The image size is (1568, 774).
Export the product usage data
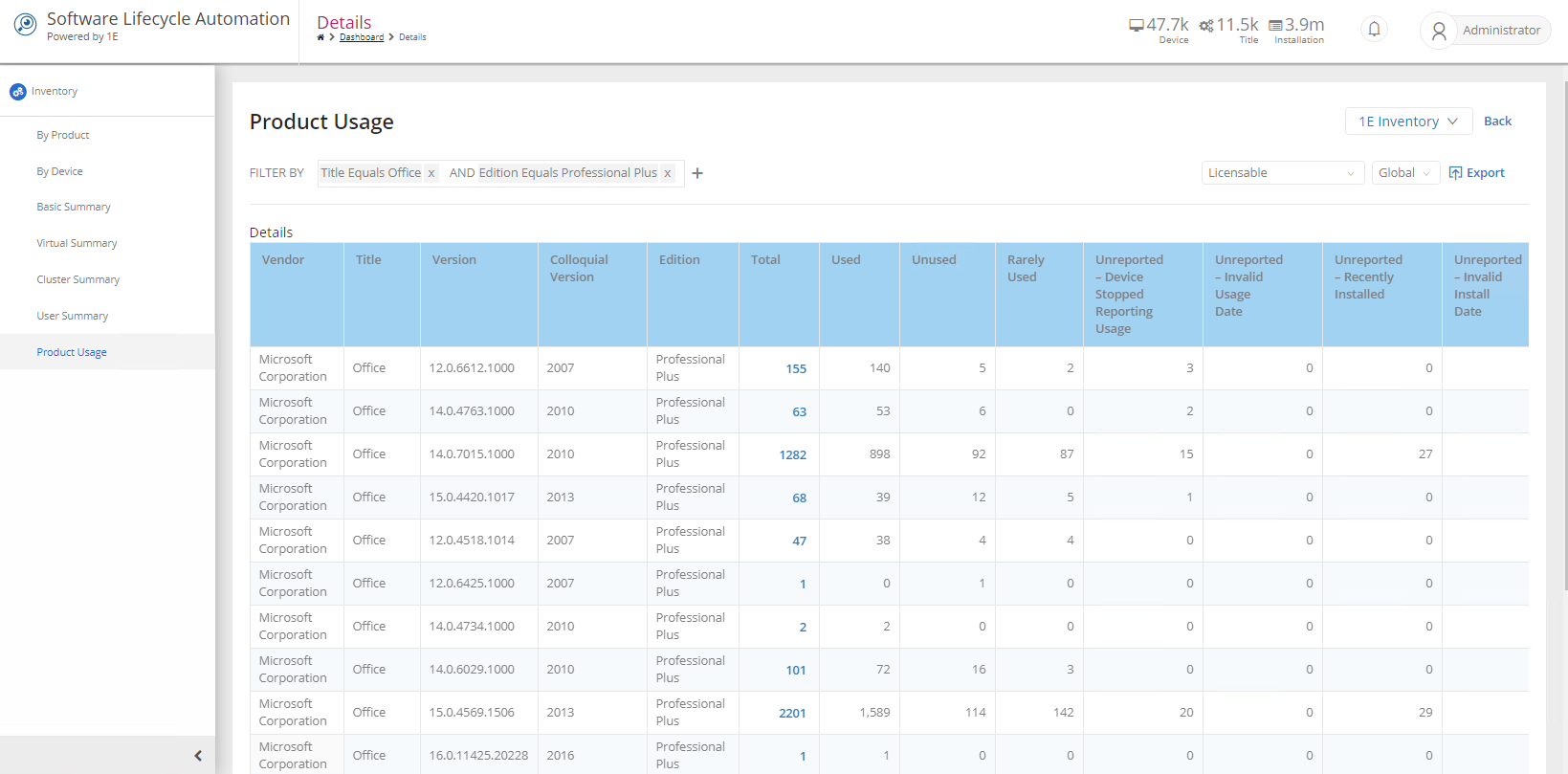1477,173
